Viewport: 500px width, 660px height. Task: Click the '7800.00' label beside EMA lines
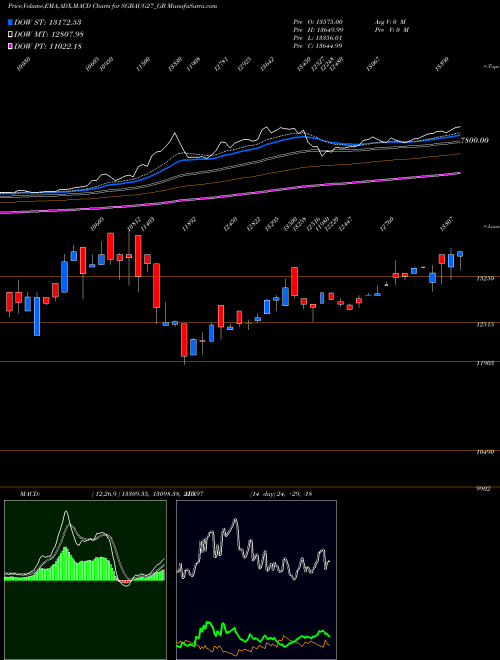click(x=475, y=140)
